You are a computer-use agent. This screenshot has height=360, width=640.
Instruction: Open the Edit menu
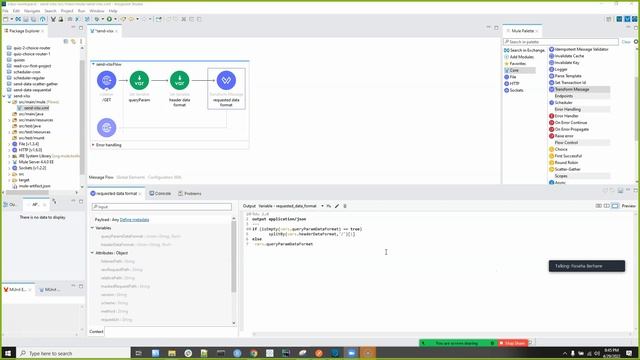(16, 11)
